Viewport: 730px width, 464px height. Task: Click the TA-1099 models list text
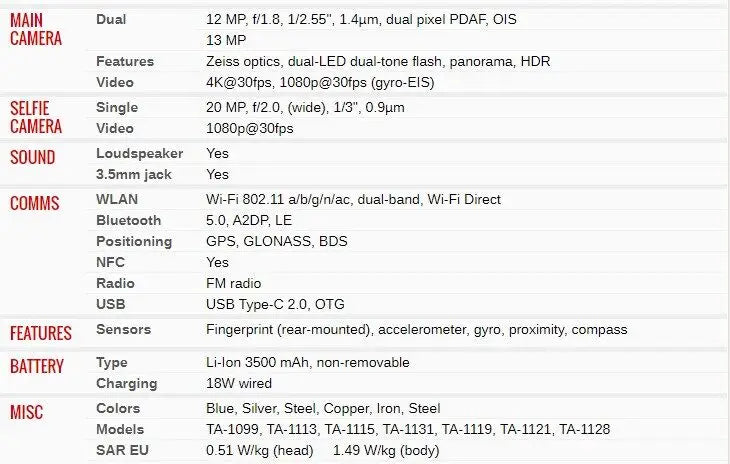[408, 429]
